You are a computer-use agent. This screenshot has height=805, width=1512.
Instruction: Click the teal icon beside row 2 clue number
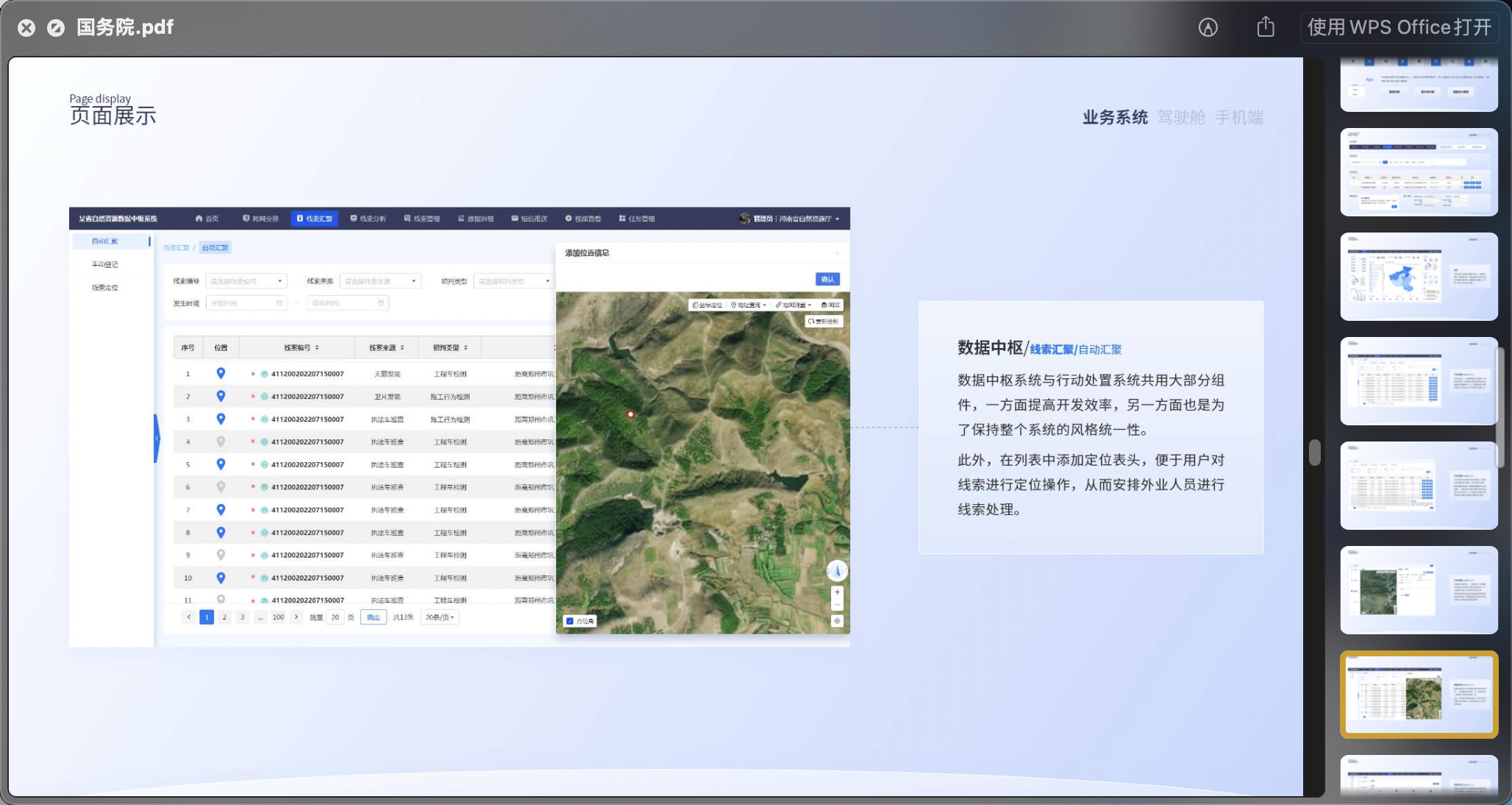264,397
